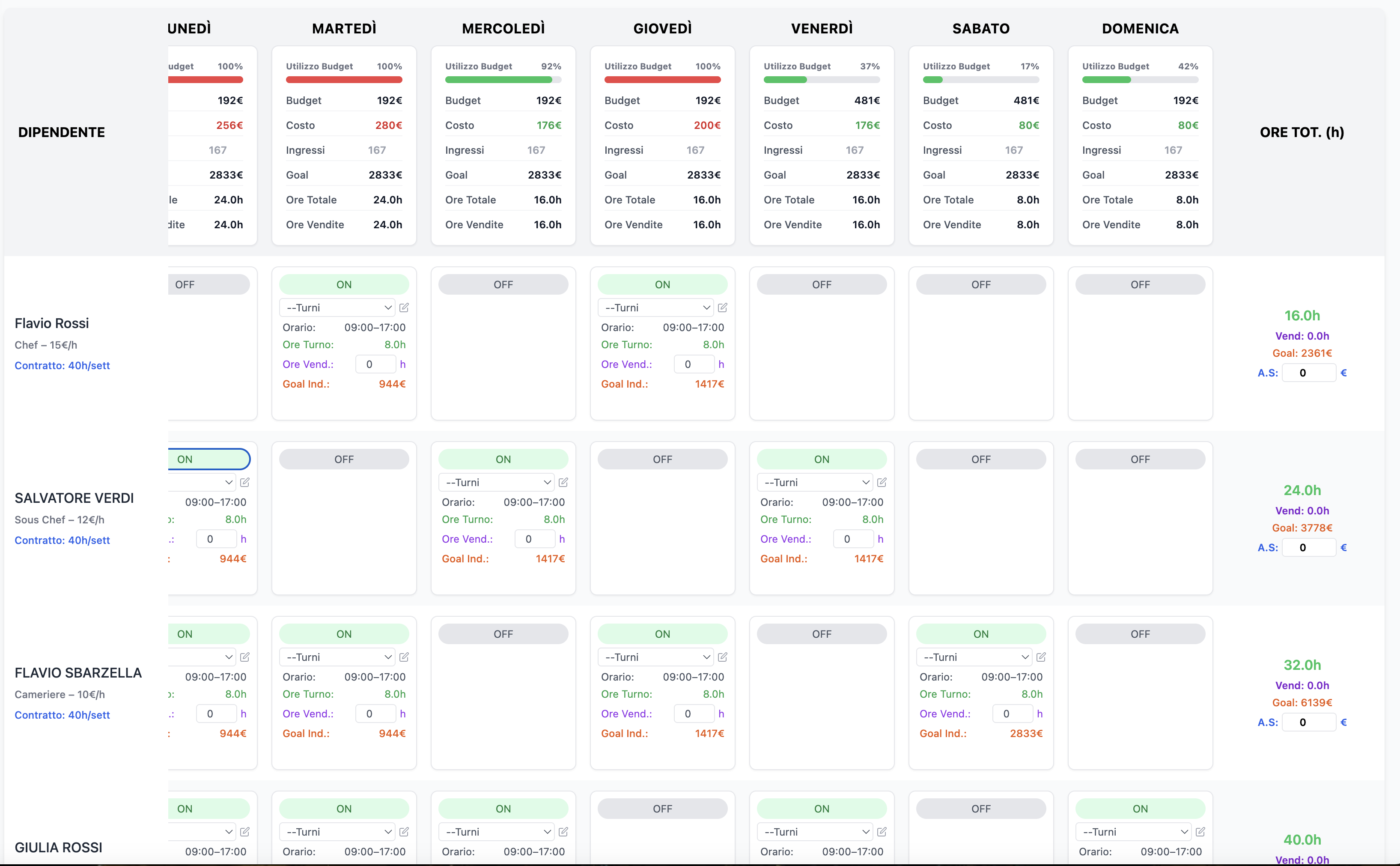Screen dimensions: 1400x866
Task: Open Turni dropdown for Flavio Rossi Martedì
Action: click(x=337, y=308)
